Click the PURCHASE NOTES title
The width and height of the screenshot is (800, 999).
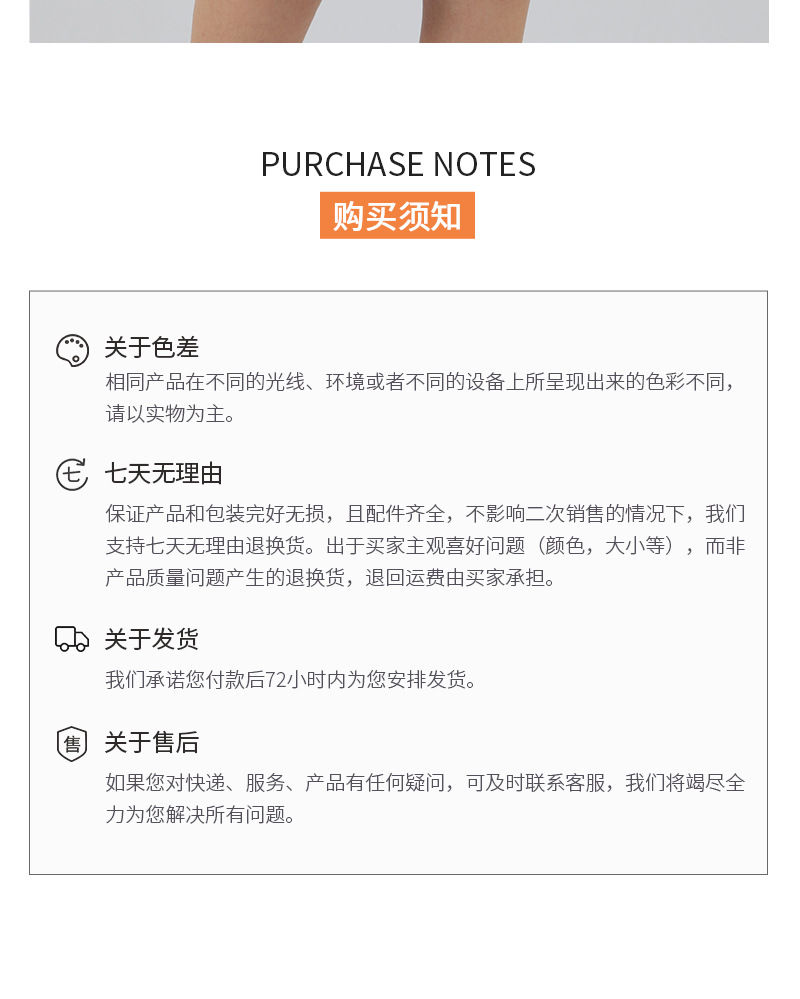click(398, 165)
